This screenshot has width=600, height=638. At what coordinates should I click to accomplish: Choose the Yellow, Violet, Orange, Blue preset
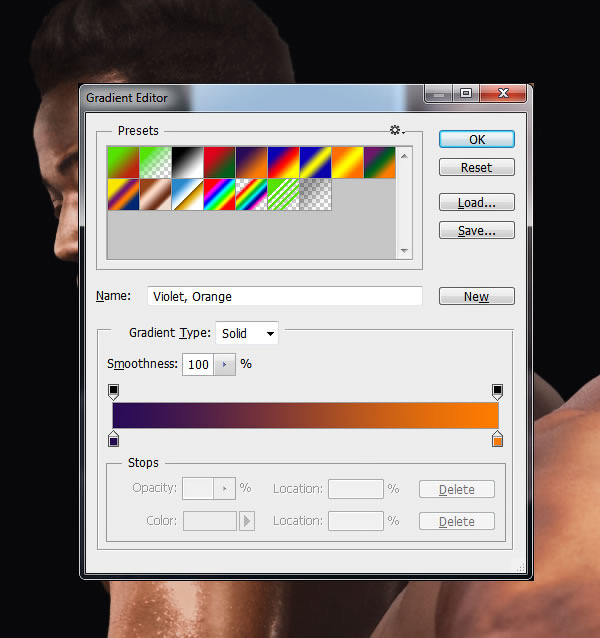coord(123,194)
